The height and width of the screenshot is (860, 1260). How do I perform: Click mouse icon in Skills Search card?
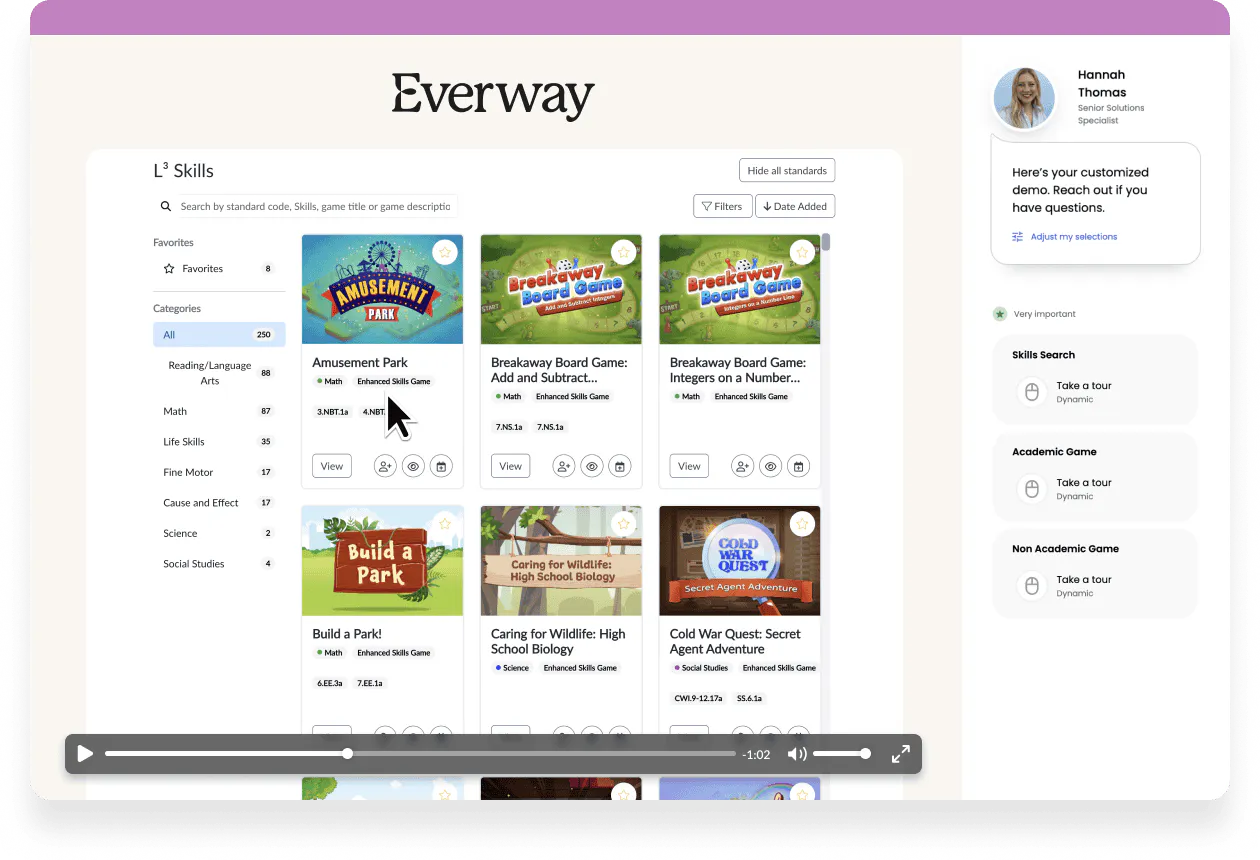(x=1031, y=391)
